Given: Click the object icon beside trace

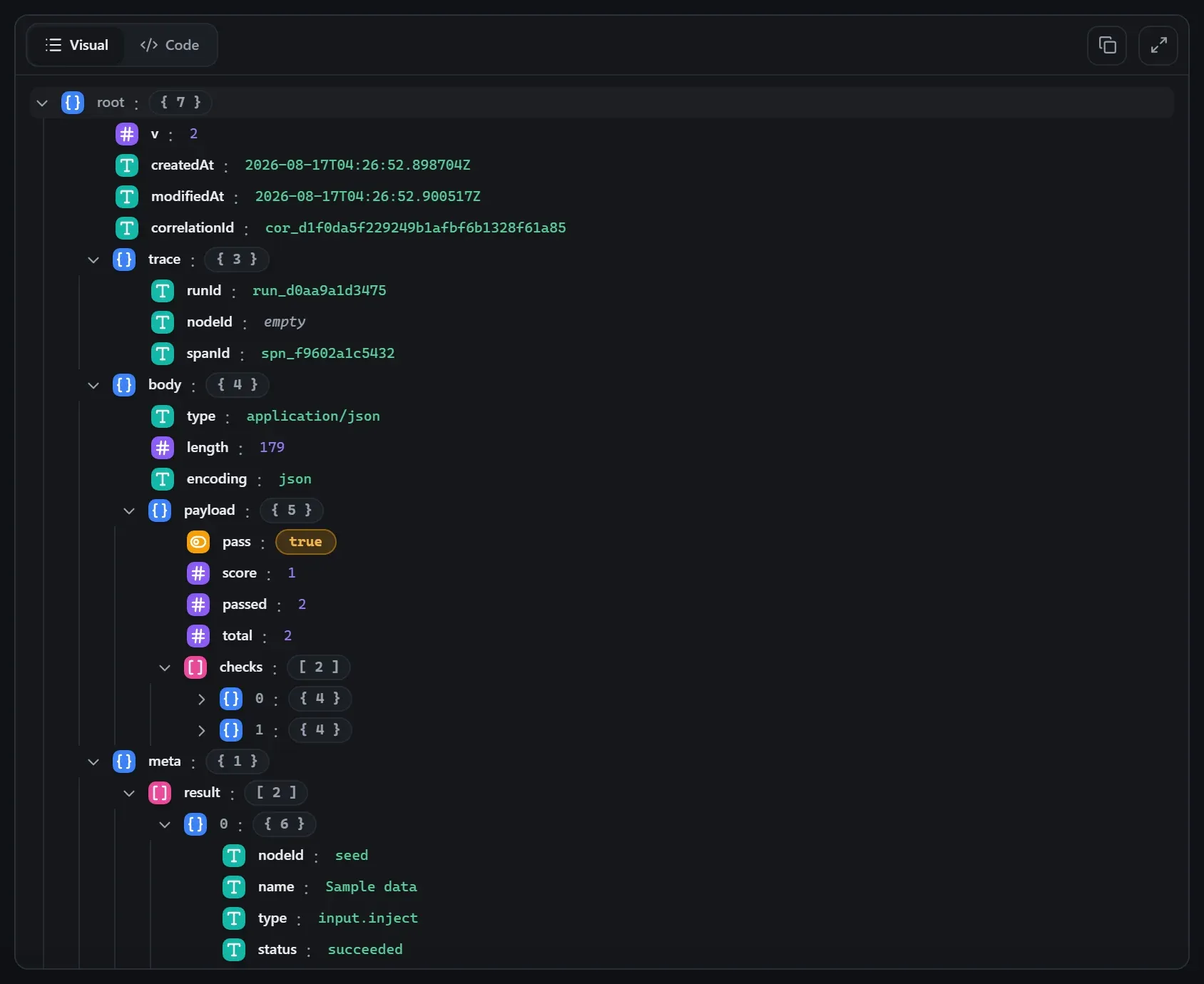Looking at the screenshot, I should coord(124,260).
